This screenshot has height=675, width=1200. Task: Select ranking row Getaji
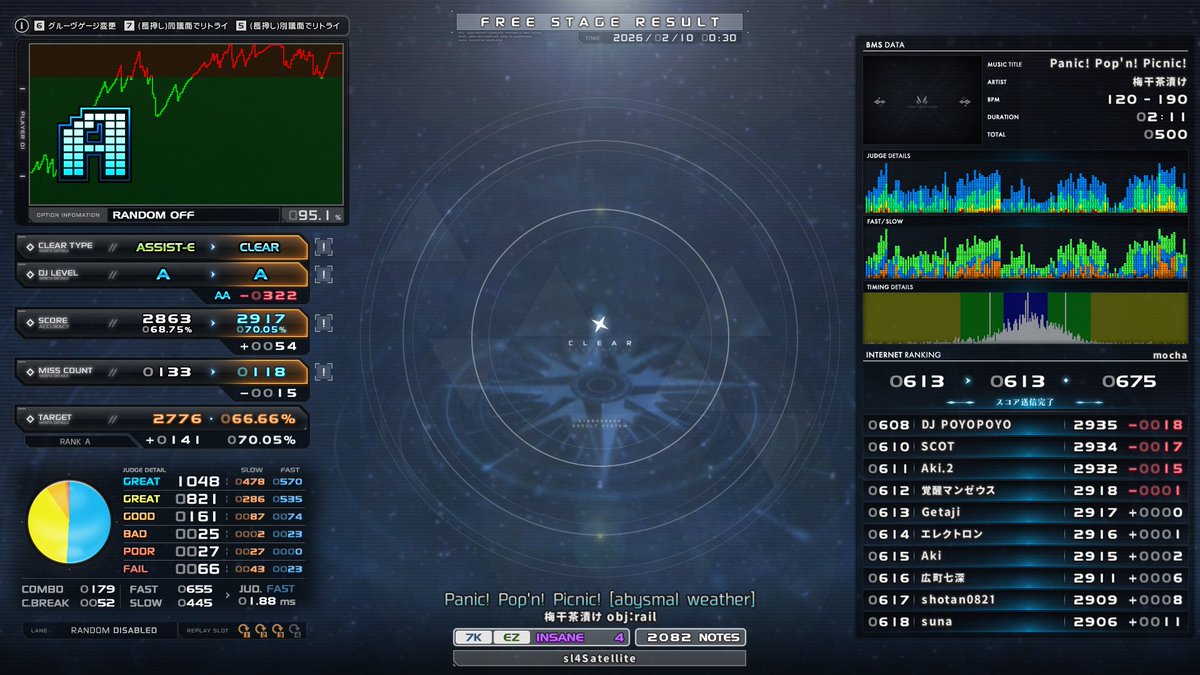click(1025, 512)
